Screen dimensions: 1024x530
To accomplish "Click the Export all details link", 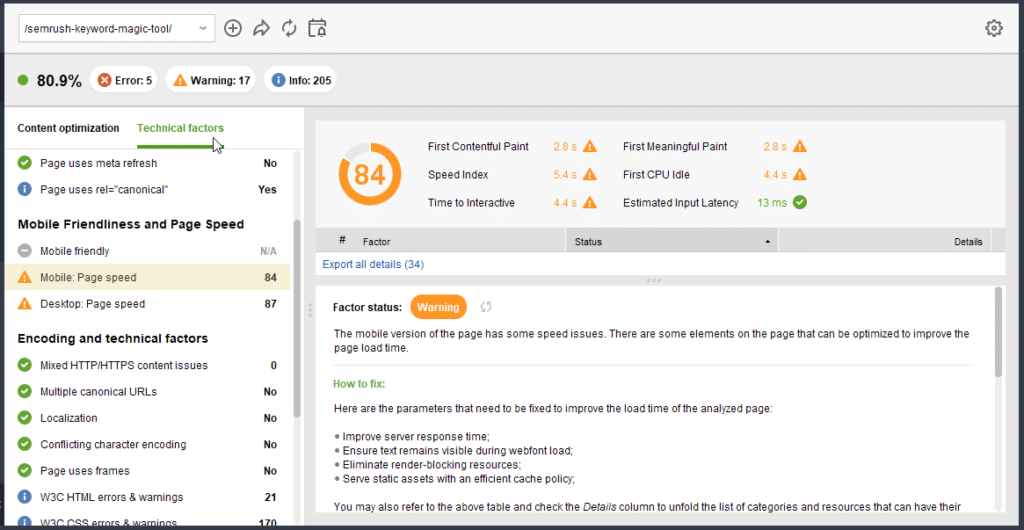I will point(373,264).
